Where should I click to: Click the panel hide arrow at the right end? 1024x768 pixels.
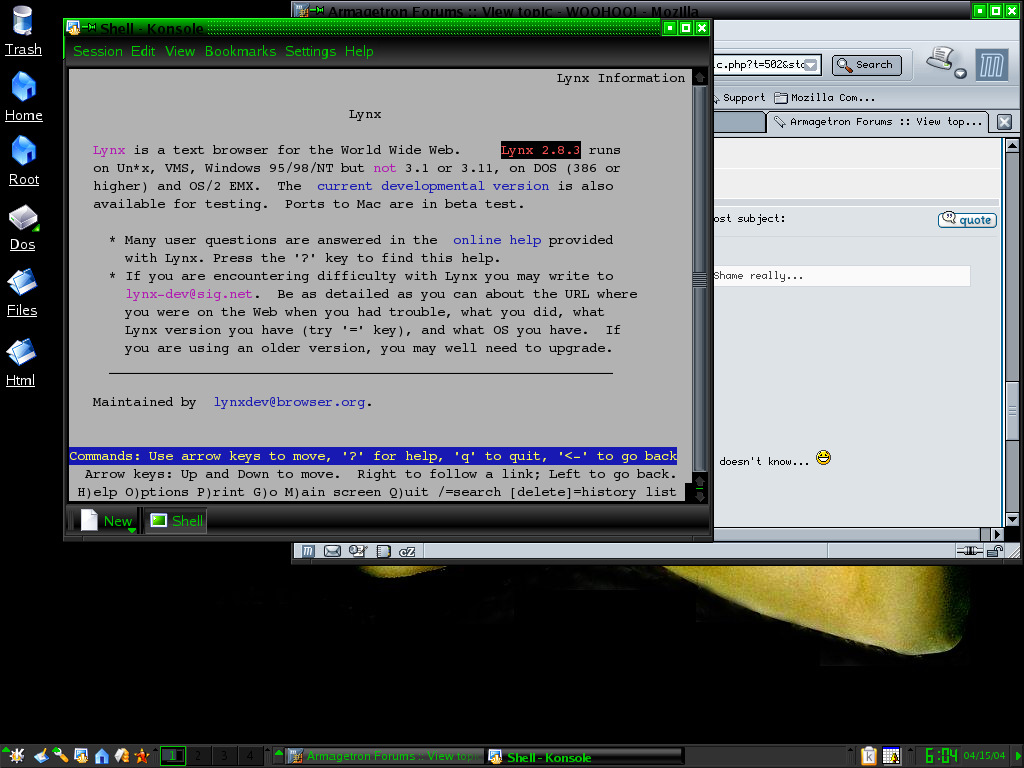pyautogui.click(x=1017, y=756)
